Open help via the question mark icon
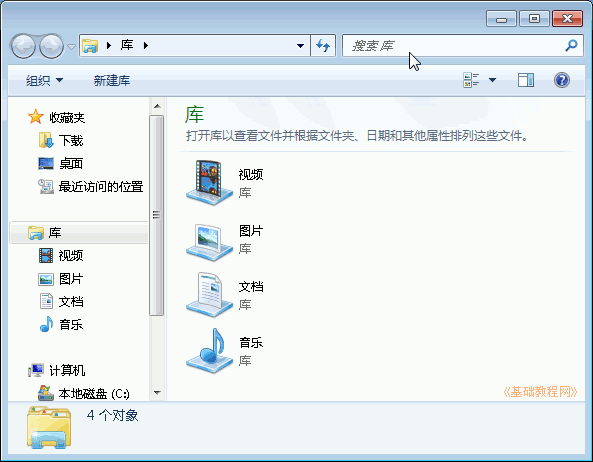This screenshot has height=462, width=593. (562, 80)
